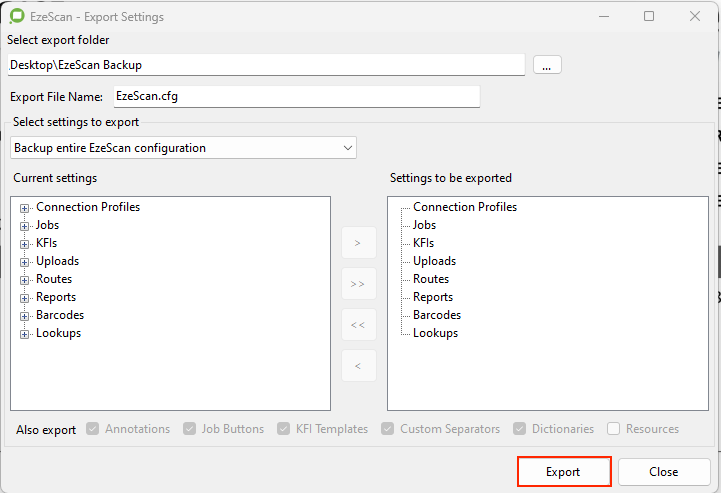The width and height of the screenshot is (721, 493).
Task: Expand the Barcodes node in Current settings
Action: pyautogui.click(x=25, y=316)
